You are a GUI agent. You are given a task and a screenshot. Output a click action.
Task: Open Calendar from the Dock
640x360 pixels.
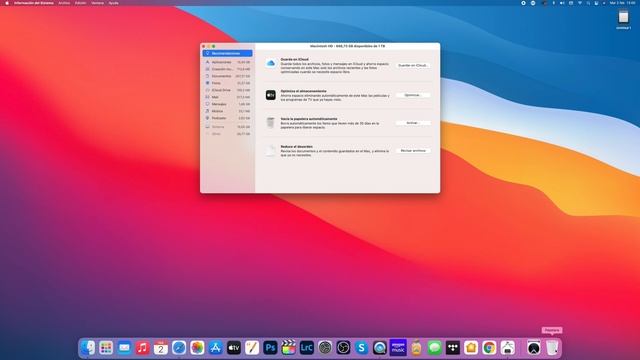pos(161,348)
